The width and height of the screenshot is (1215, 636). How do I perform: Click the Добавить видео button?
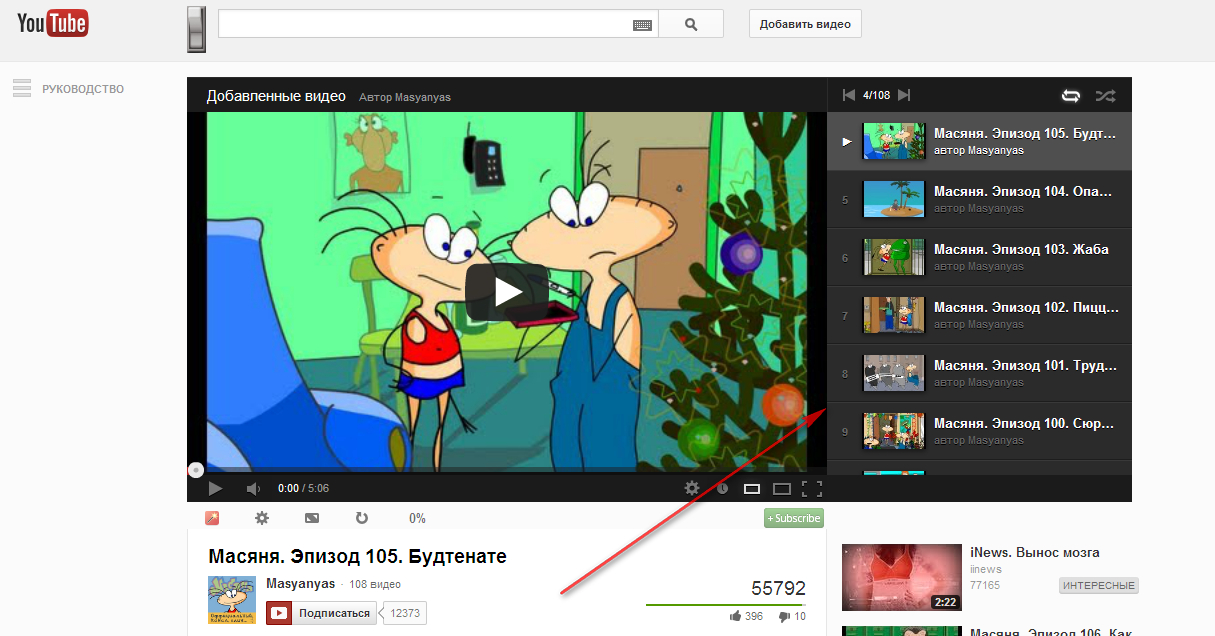(x=805, y=24)
